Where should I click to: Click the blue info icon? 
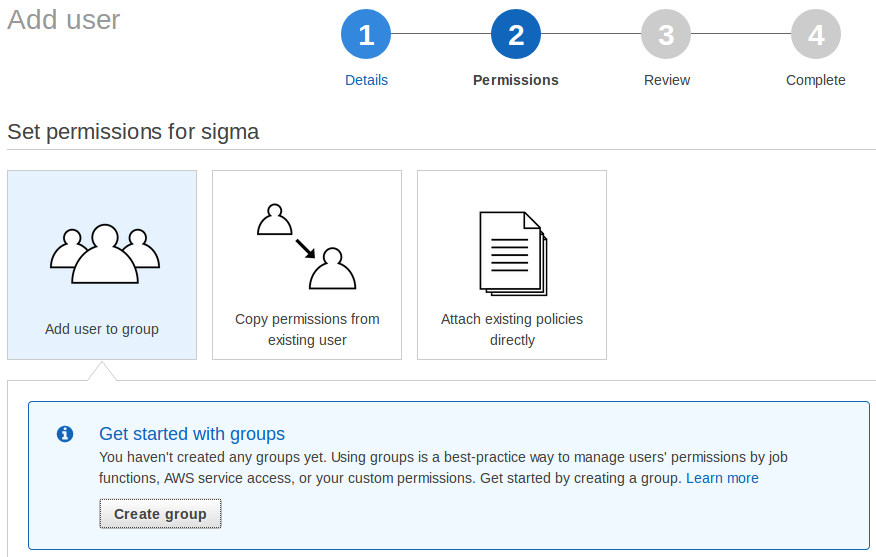pyautogui.click(x=65, y=434)
